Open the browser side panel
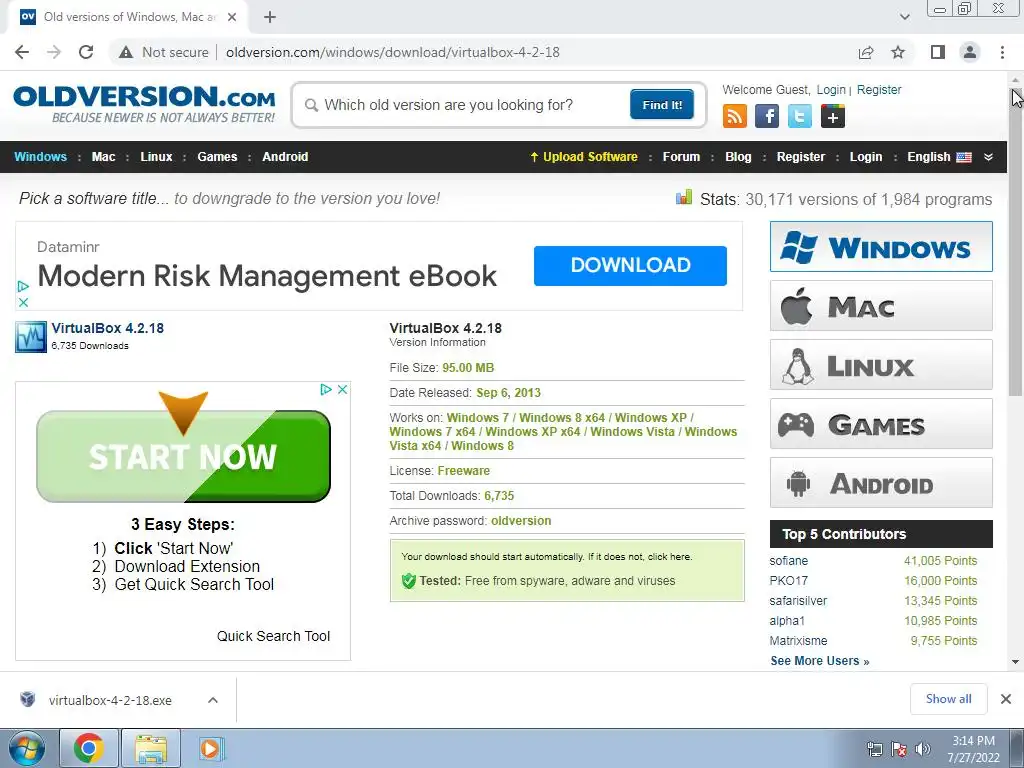This screenshot has width=1024, height=768. [x=938, y=52]
